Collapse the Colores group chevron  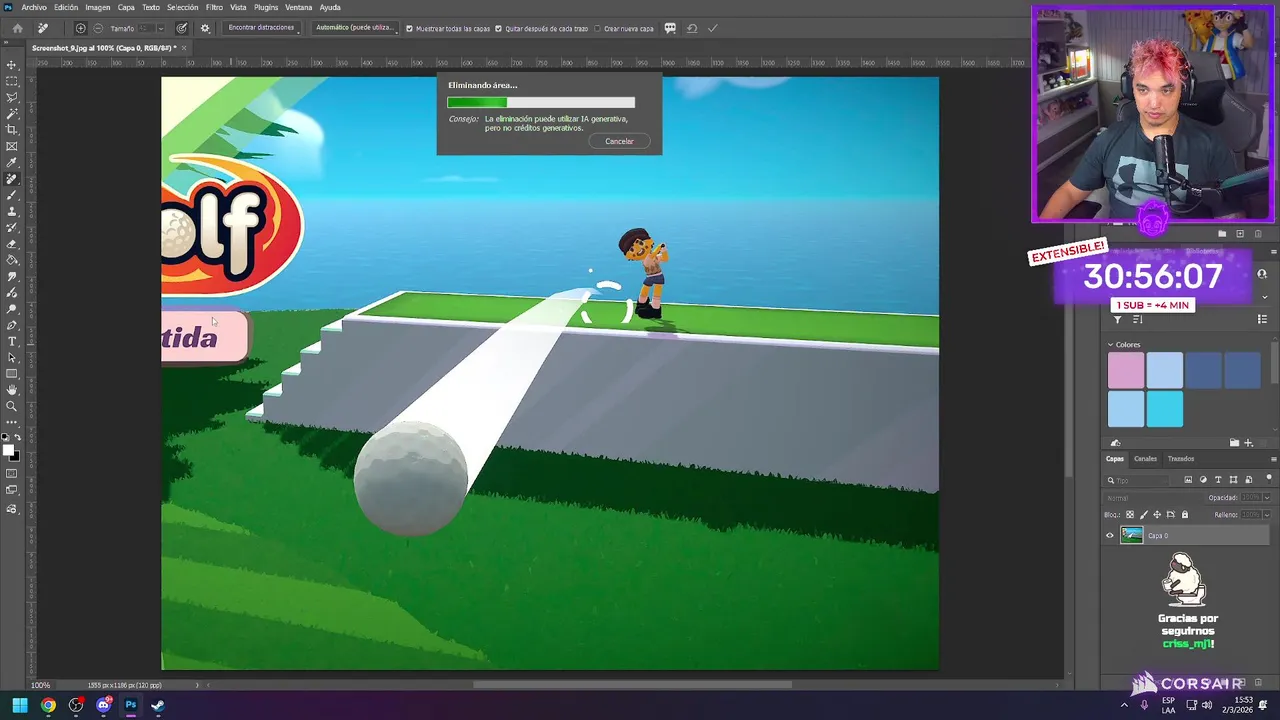(x=1110, y=344)
